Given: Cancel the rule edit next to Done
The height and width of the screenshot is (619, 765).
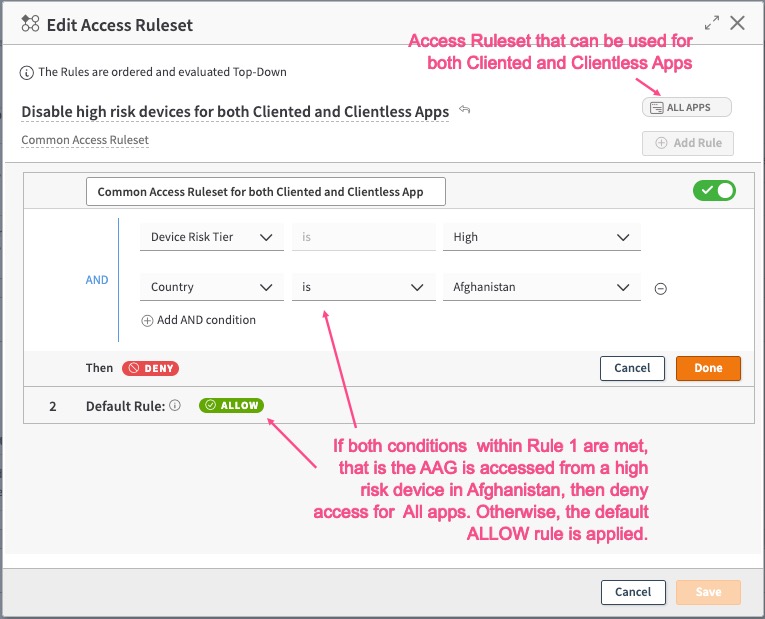Looking at the screenshot, I should pos(632,368).
